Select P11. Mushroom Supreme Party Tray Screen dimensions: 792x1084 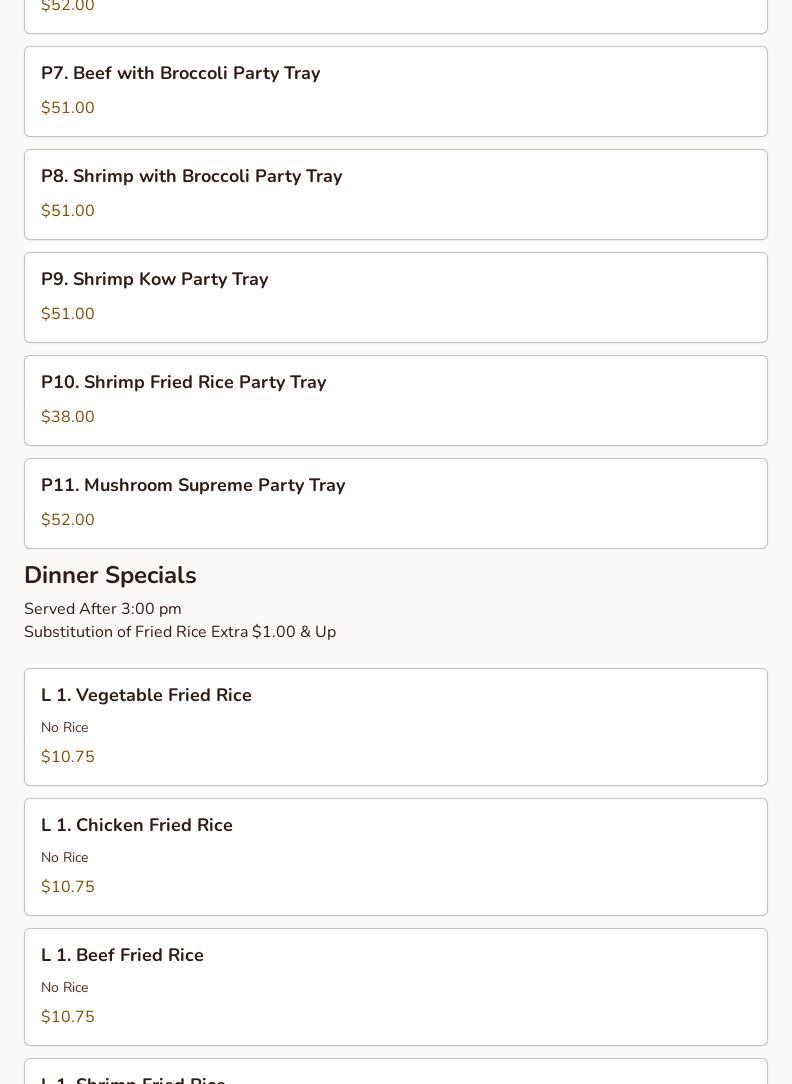pos(193,486)
